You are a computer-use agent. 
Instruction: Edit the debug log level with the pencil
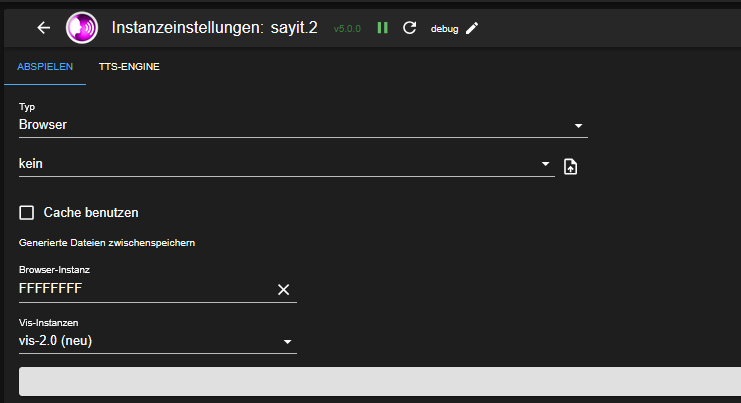(x=472, y=28)
